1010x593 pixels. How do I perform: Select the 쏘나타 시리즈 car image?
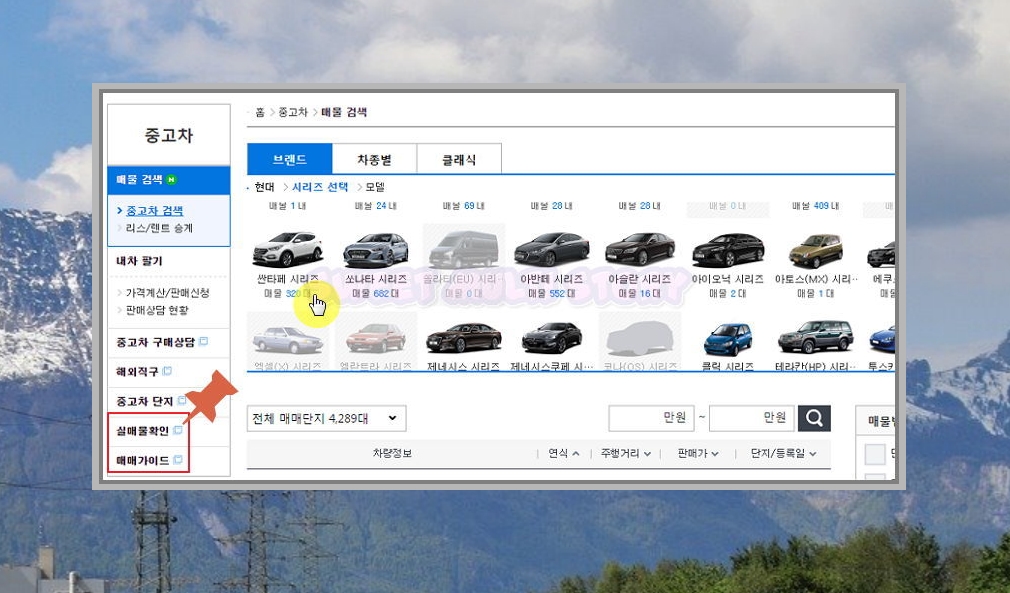click(x=376, y=250)
